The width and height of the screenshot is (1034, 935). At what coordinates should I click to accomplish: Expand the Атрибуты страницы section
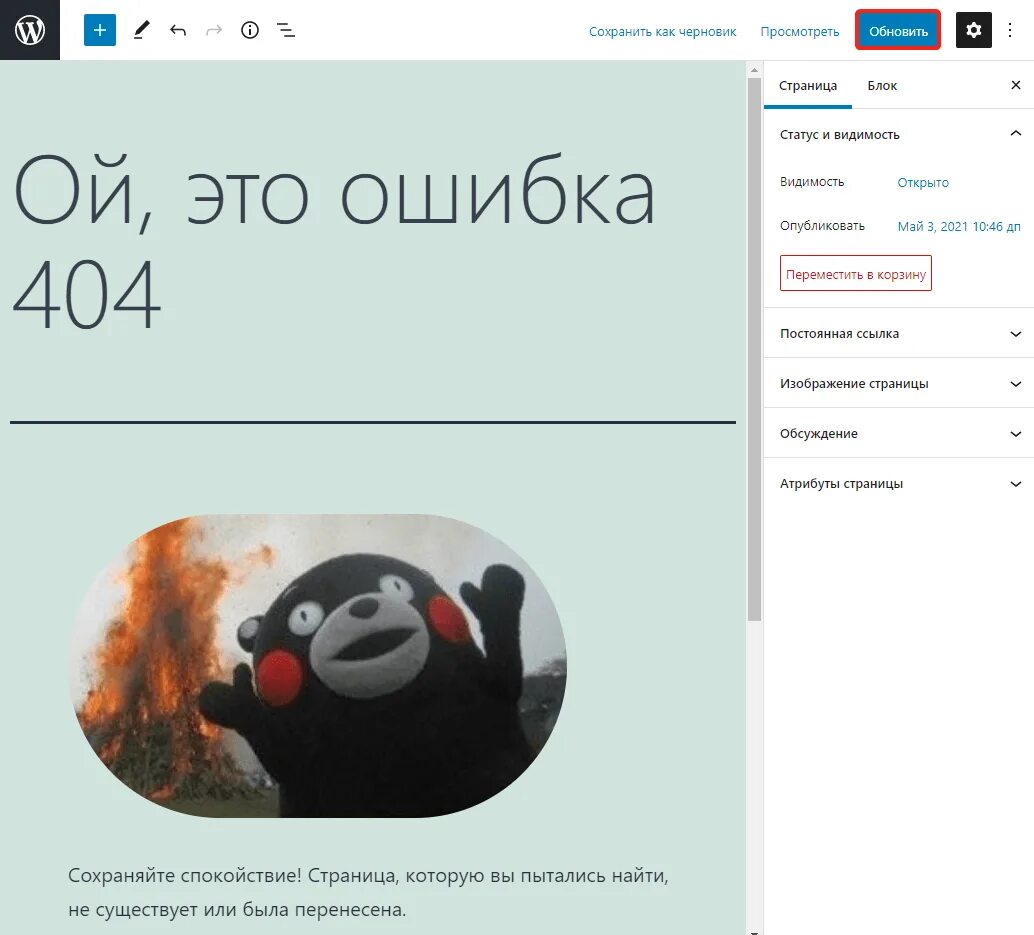[898, 483]
